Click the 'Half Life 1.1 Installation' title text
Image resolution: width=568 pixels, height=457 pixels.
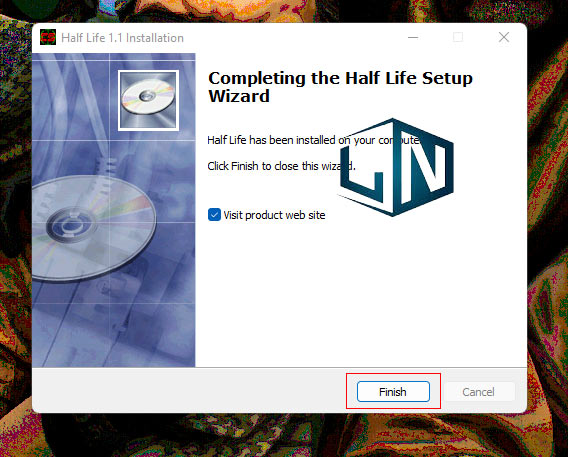122,38
